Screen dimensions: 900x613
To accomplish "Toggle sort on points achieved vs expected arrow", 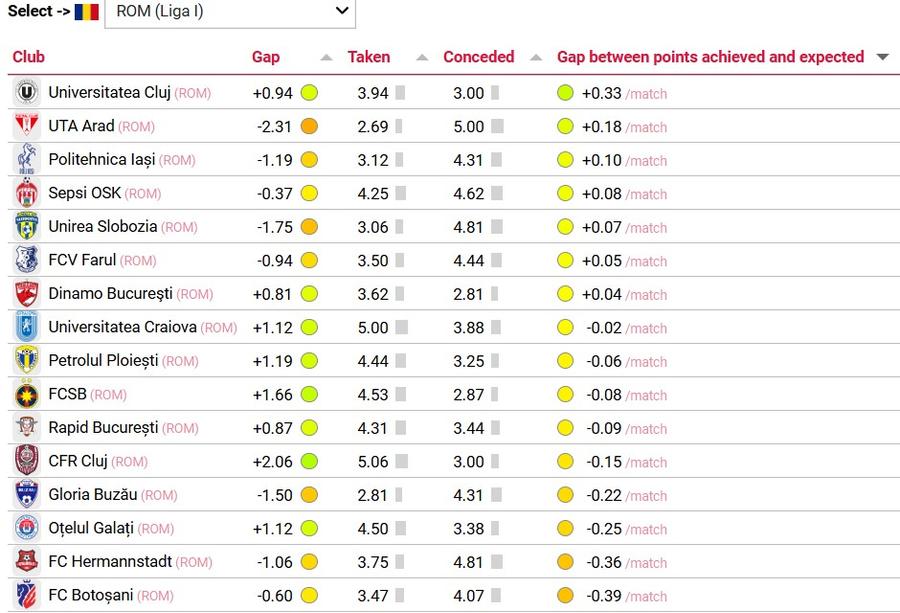I will [883, 57].
